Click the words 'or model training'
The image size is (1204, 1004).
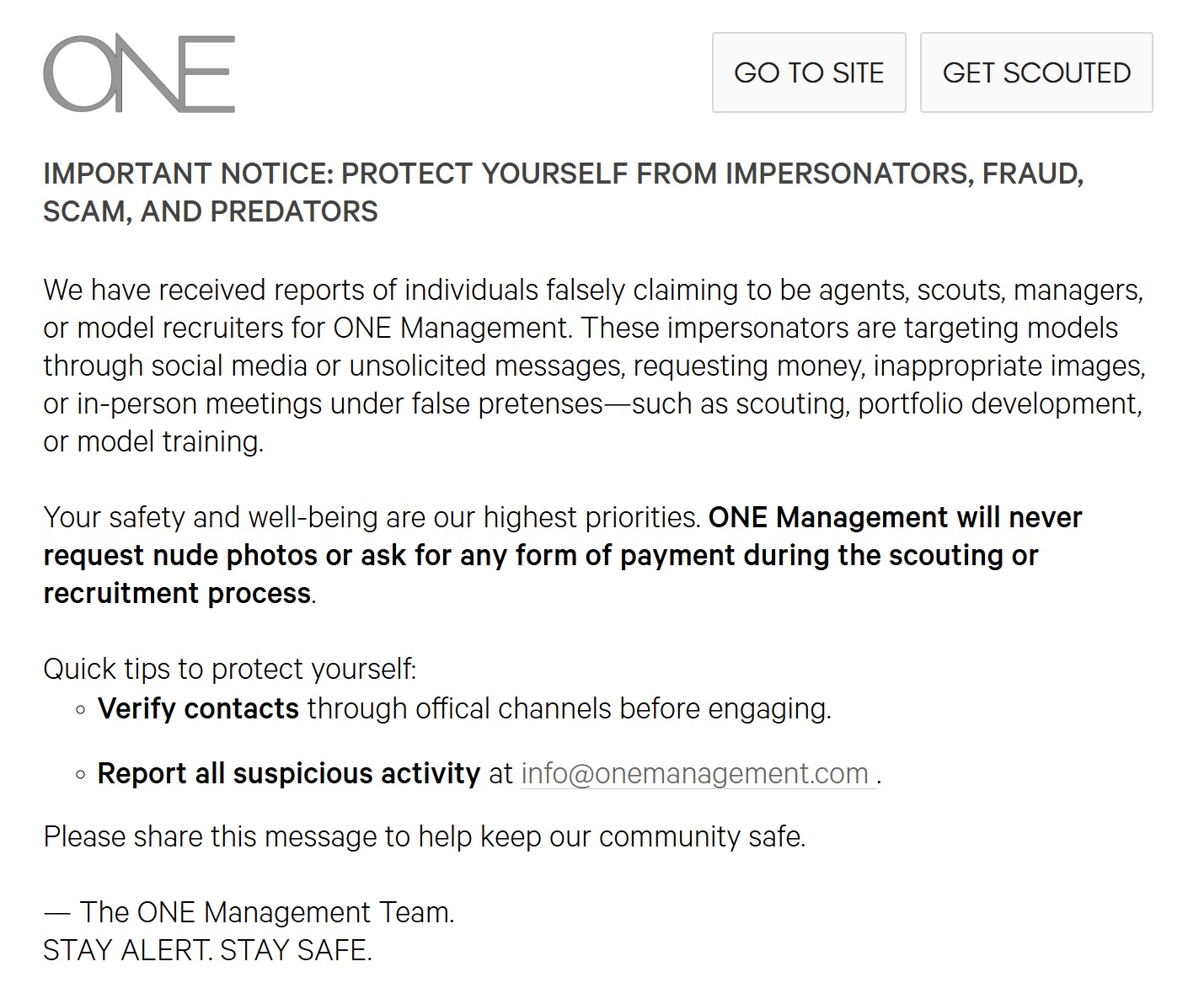coord(153,441)
